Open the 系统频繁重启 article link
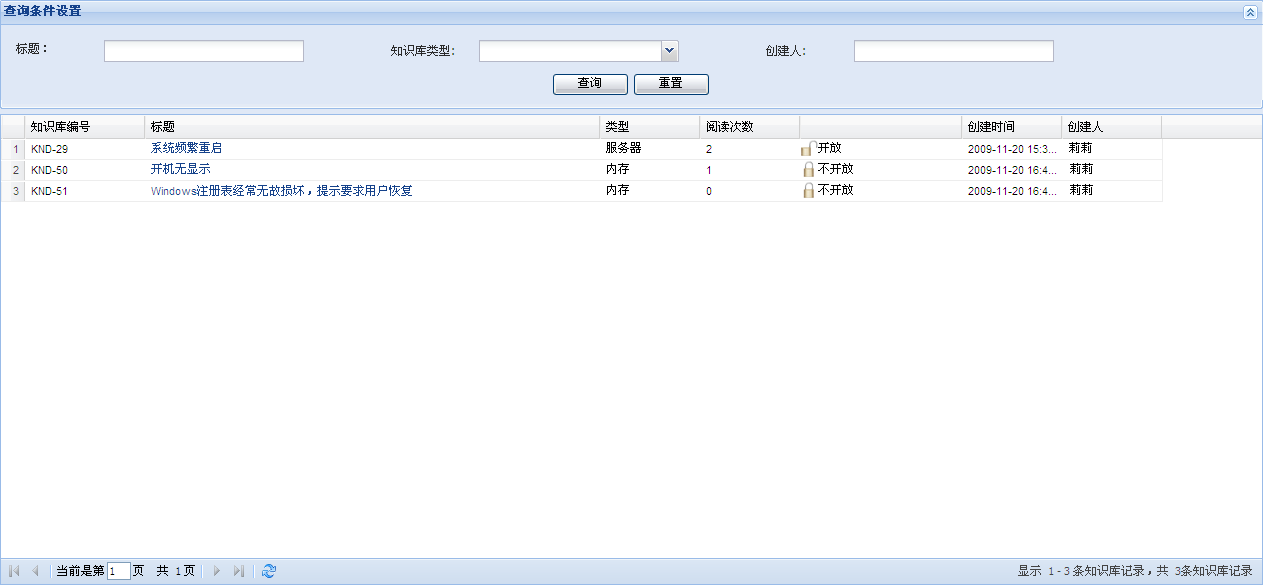The width and height of the screenshot is (1263, 585). pyautogui.click(x=186, y=148)
